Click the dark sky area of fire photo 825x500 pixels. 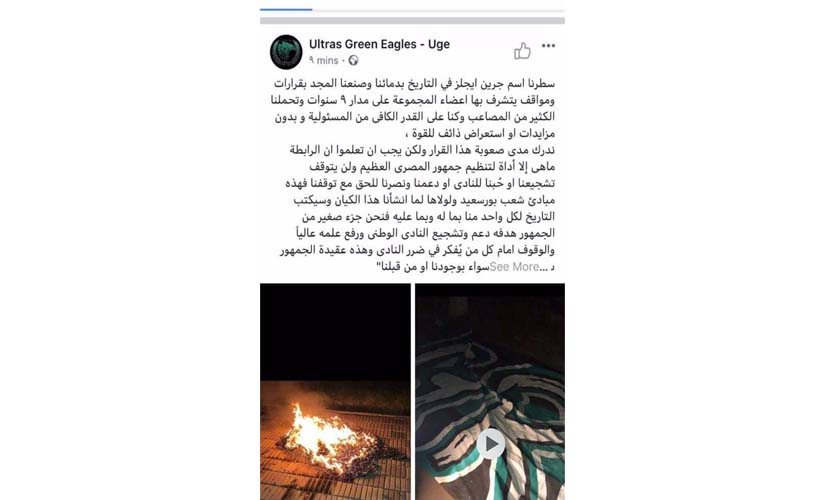click(x=335, y=332)
